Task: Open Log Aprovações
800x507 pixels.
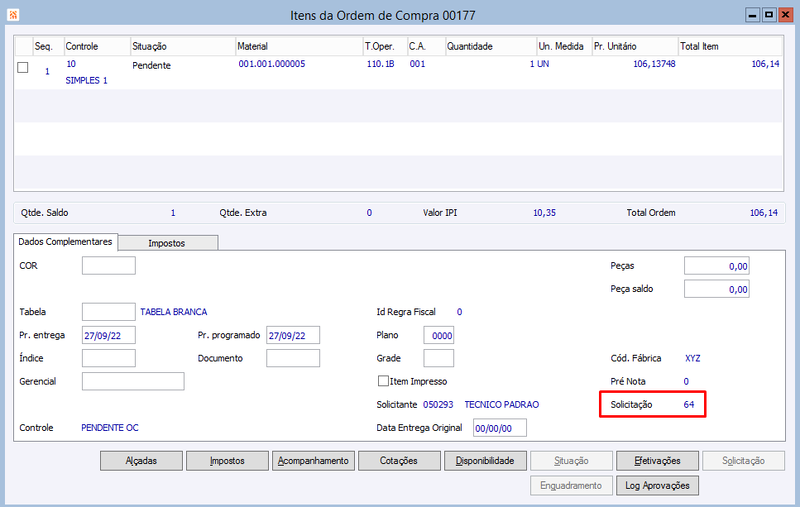Action: 657,485
